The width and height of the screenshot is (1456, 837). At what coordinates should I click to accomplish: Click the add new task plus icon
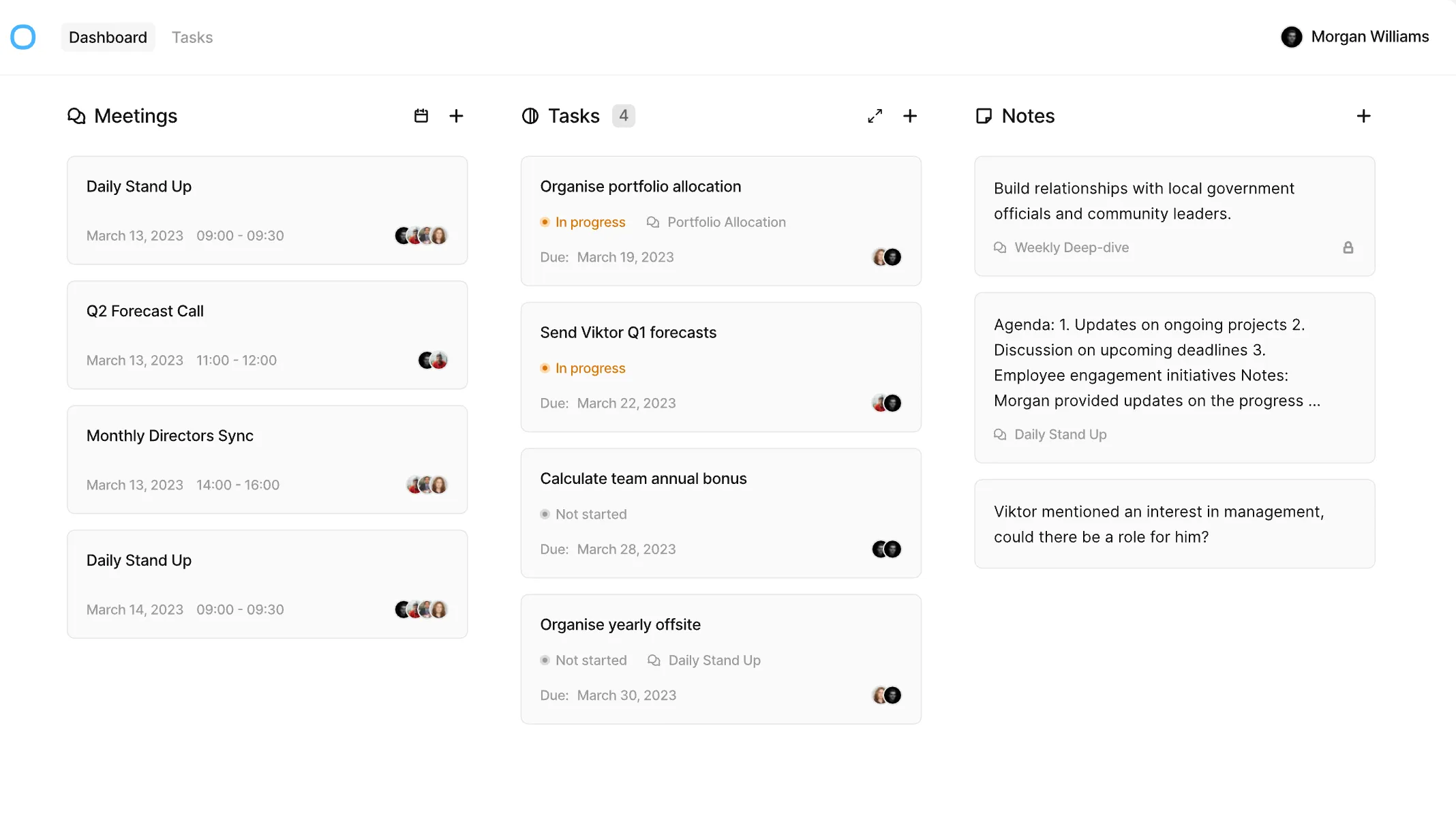tap(910, 116)
